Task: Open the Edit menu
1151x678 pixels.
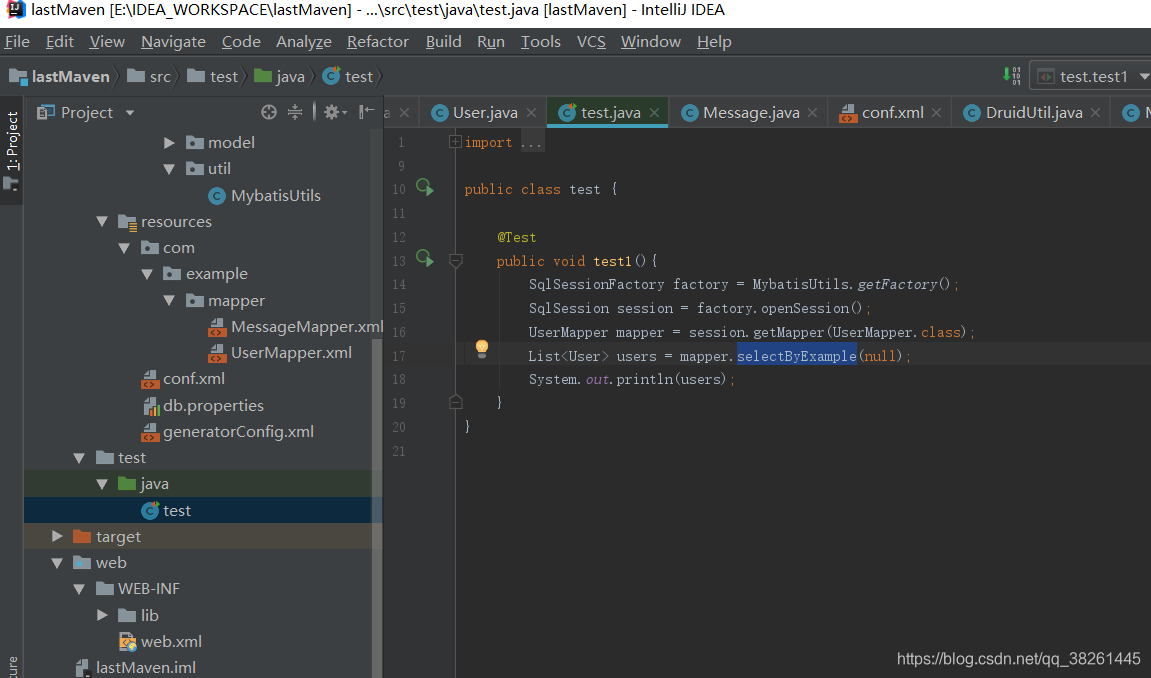Action: click(x=59, y=42)
